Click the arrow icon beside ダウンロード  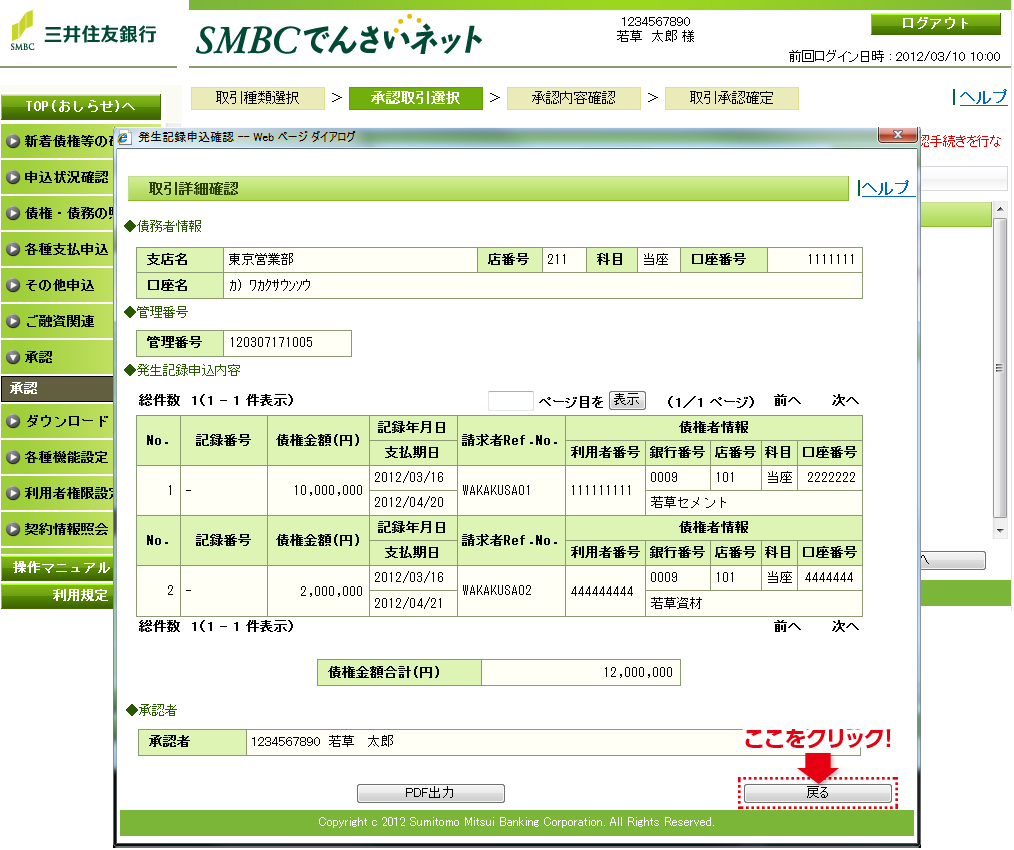(x=13, y=421)
